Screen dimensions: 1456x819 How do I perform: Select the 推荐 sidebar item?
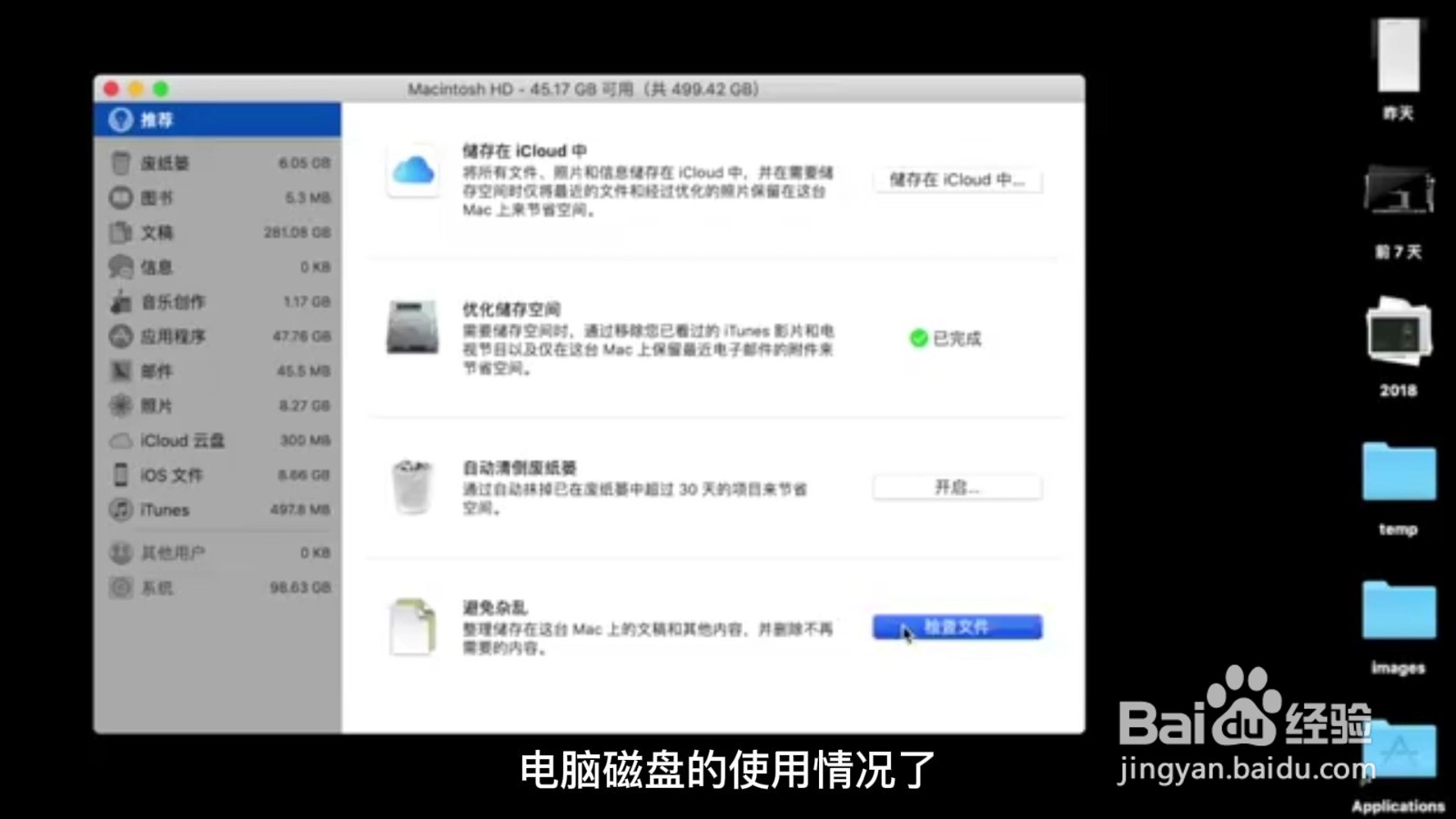pos(217,119)
